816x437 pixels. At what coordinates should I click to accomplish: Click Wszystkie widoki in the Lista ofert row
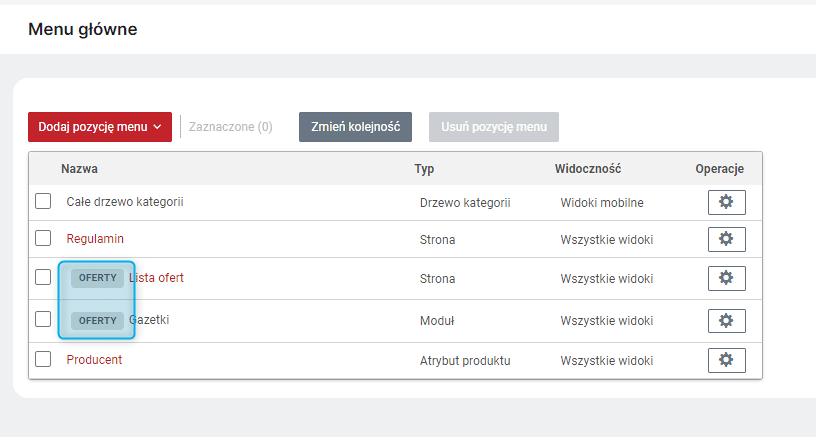coord(607,279)
